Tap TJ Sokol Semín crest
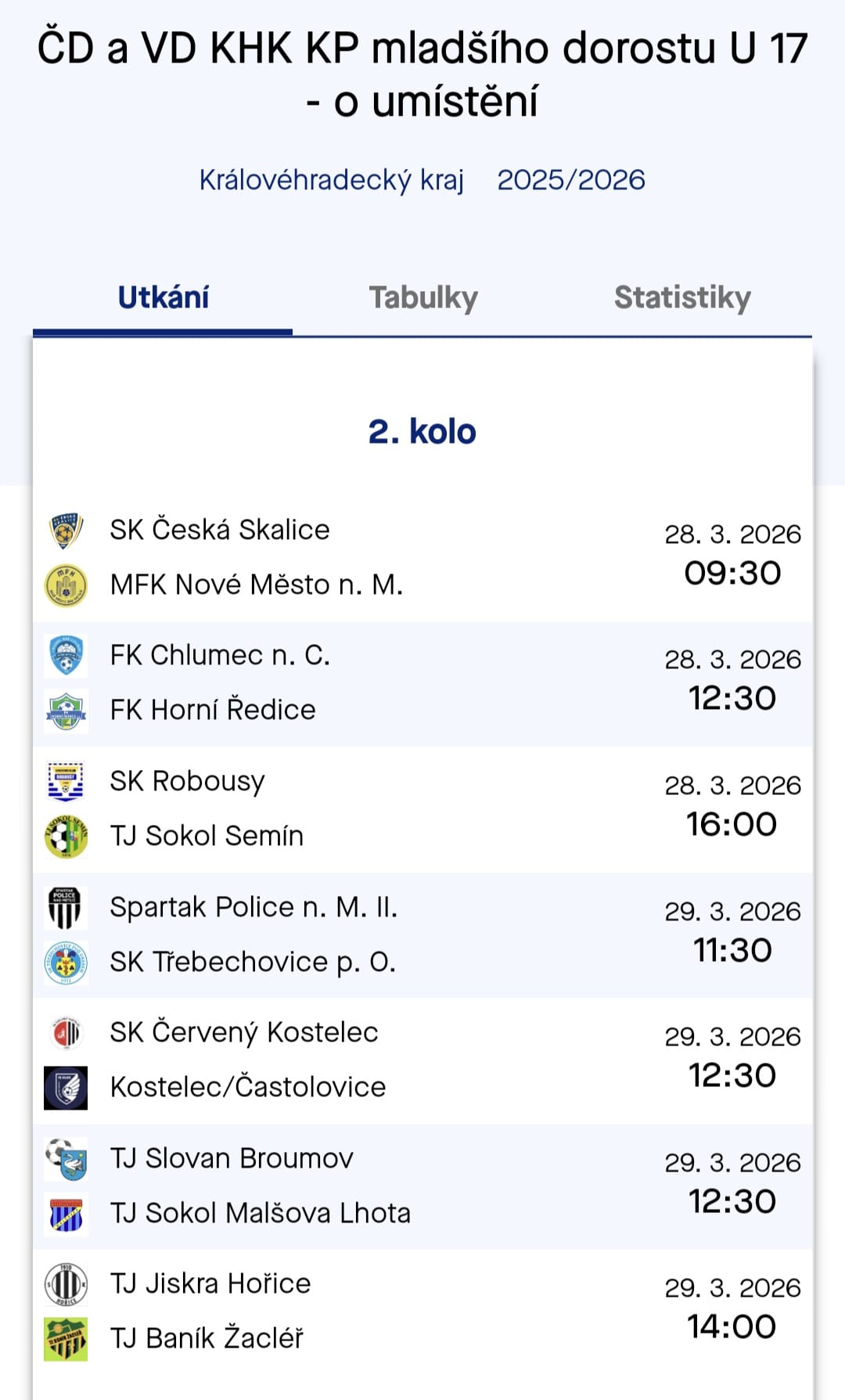 pos(66,837)
